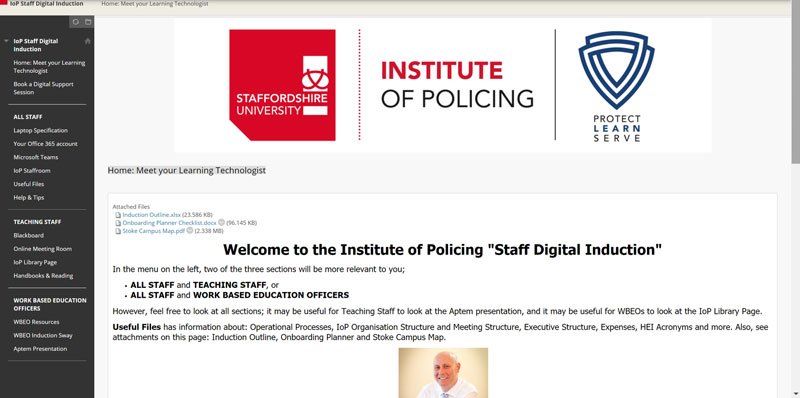Open the Microsoft Teams menu item

click(36, 157)
